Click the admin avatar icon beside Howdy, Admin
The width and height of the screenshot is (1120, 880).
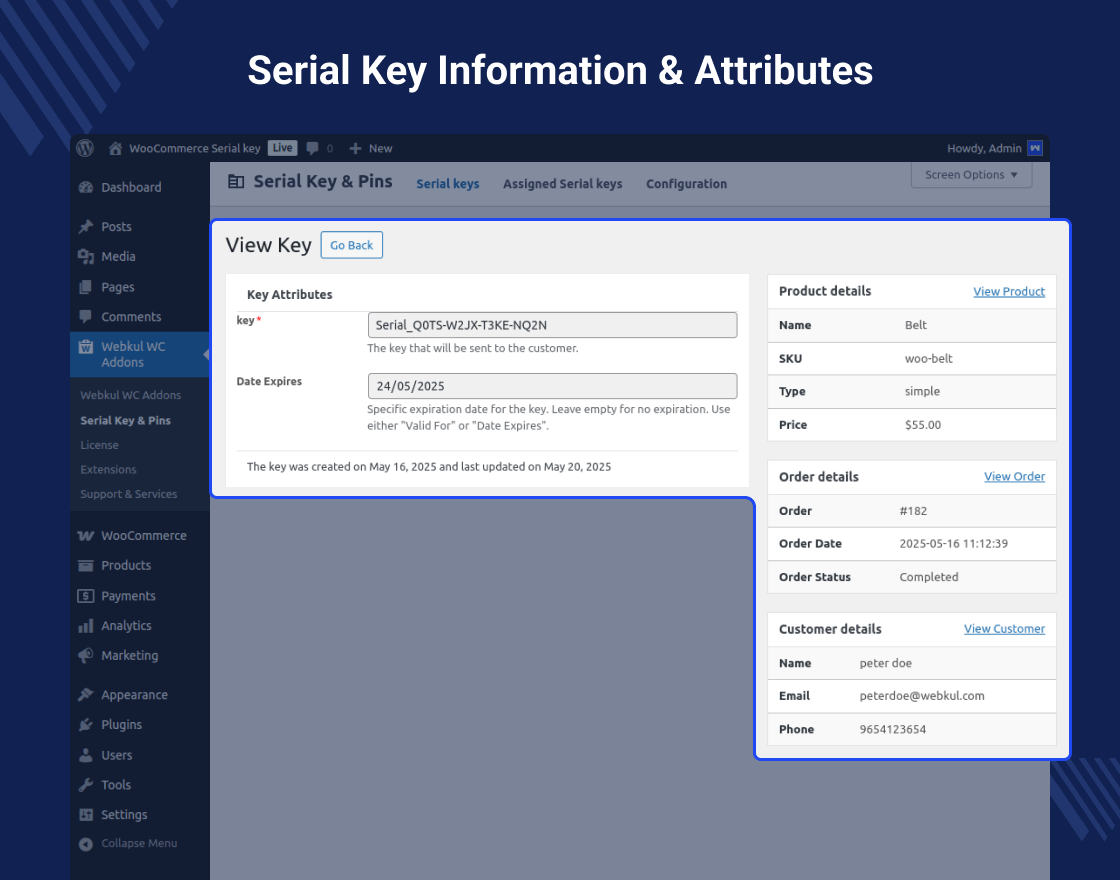[1034, 149]
